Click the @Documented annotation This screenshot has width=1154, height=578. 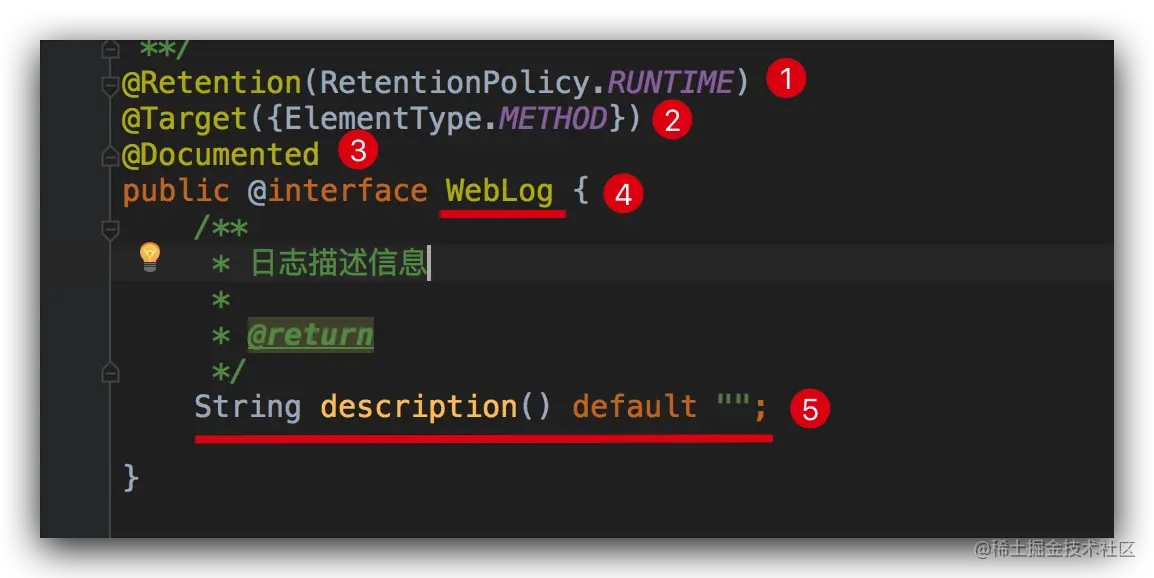[x=220, y=155]
